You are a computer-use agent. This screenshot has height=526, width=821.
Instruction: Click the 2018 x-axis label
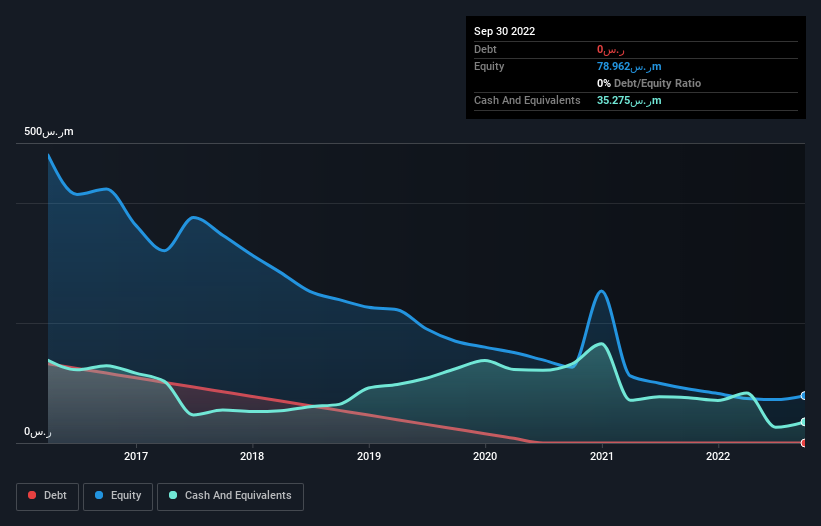pos(252,456)
